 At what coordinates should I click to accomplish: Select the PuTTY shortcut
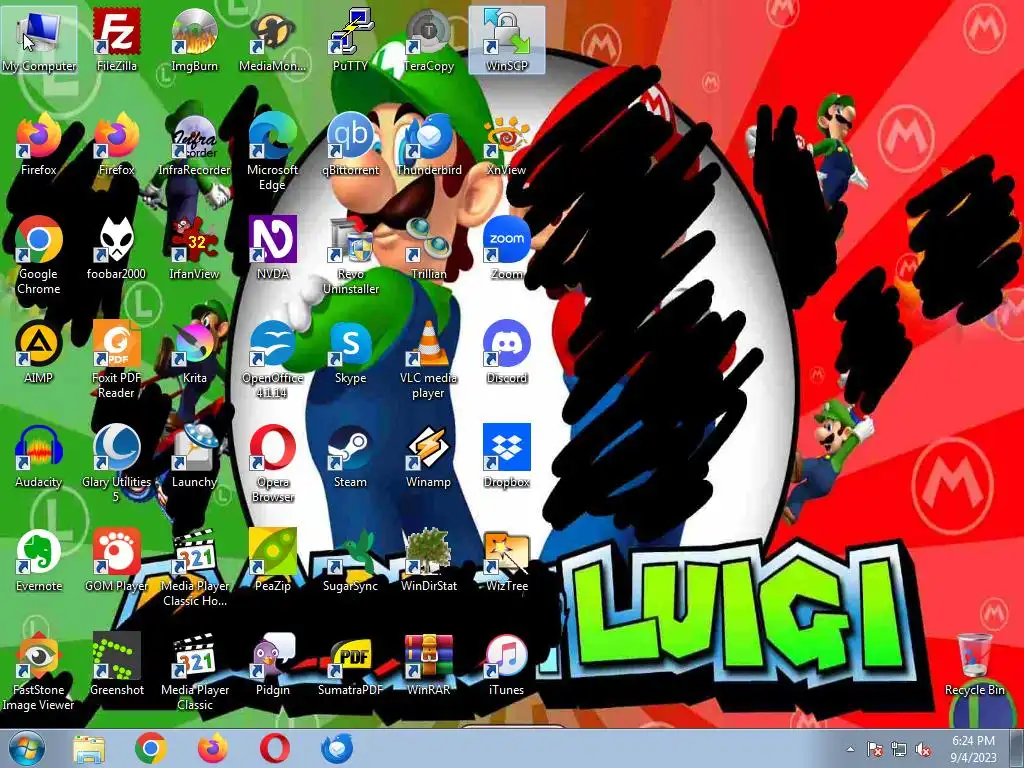click(x=350, y=40)
